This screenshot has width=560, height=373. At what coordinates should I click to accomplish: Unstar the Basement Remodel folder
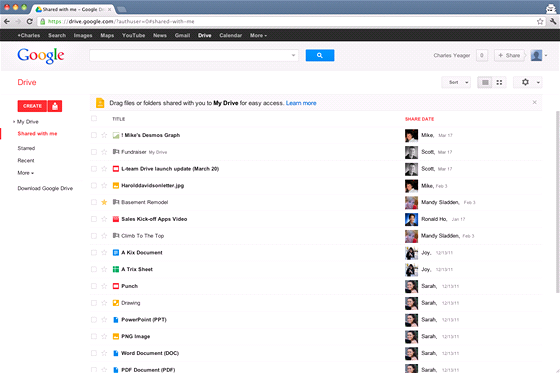tap(104, 202)
